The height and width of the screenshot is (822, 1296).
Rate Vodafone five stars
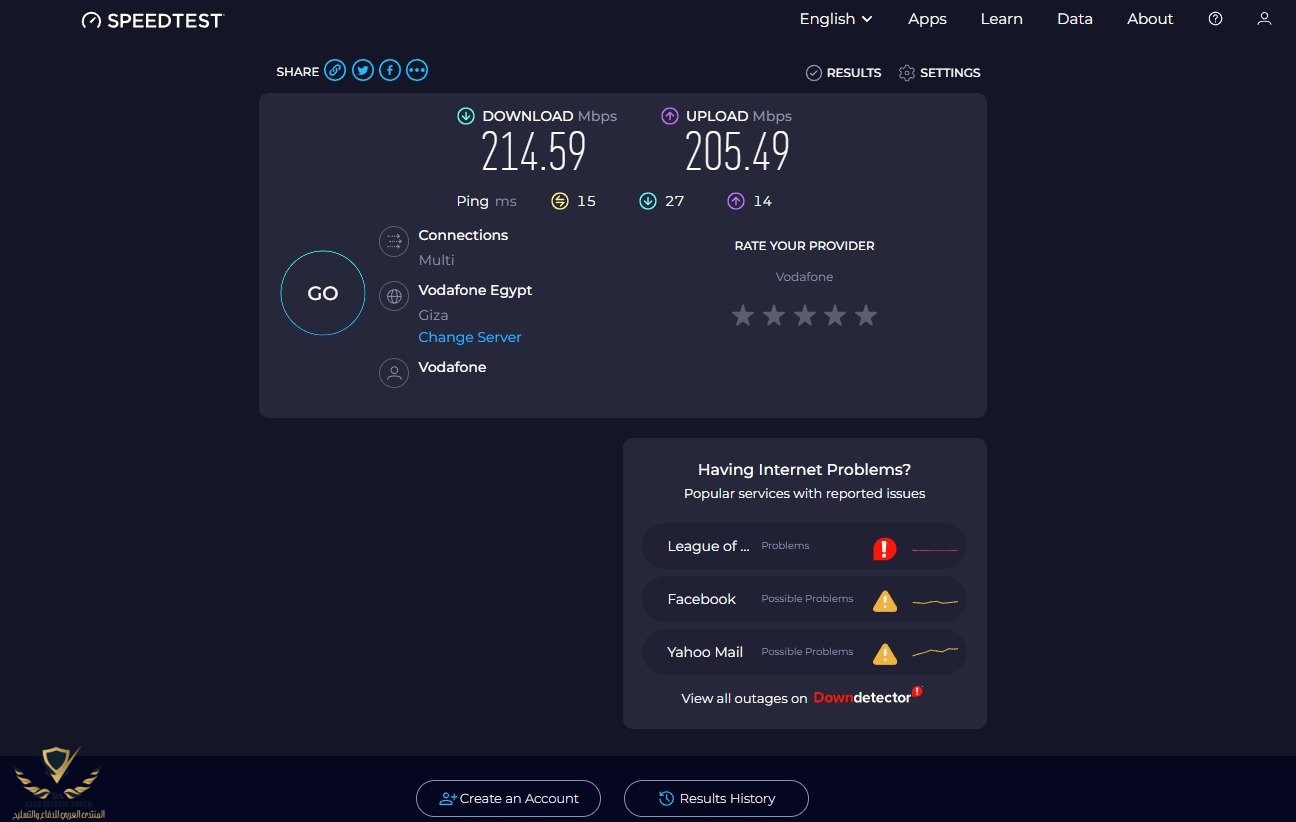(x=866, y=316)
